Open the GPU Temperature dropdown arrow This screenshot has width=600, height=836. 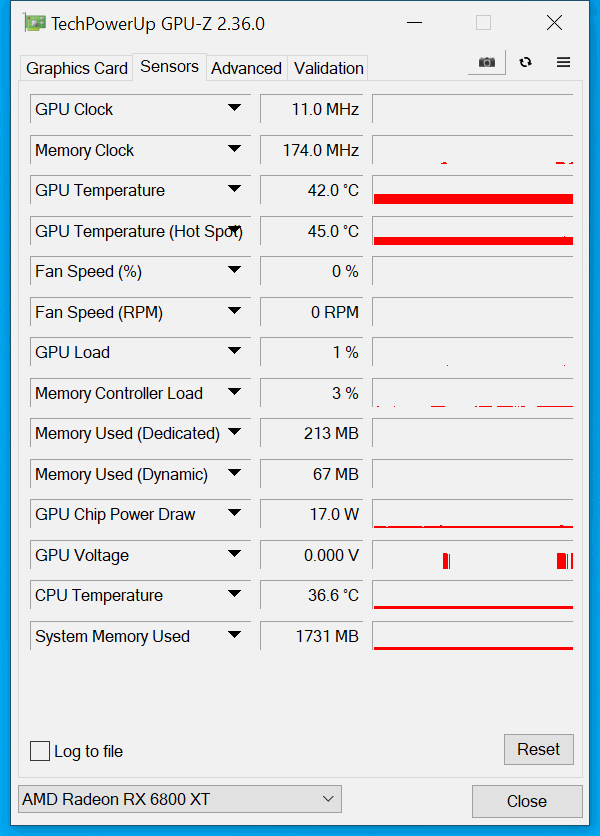[234, 189]
